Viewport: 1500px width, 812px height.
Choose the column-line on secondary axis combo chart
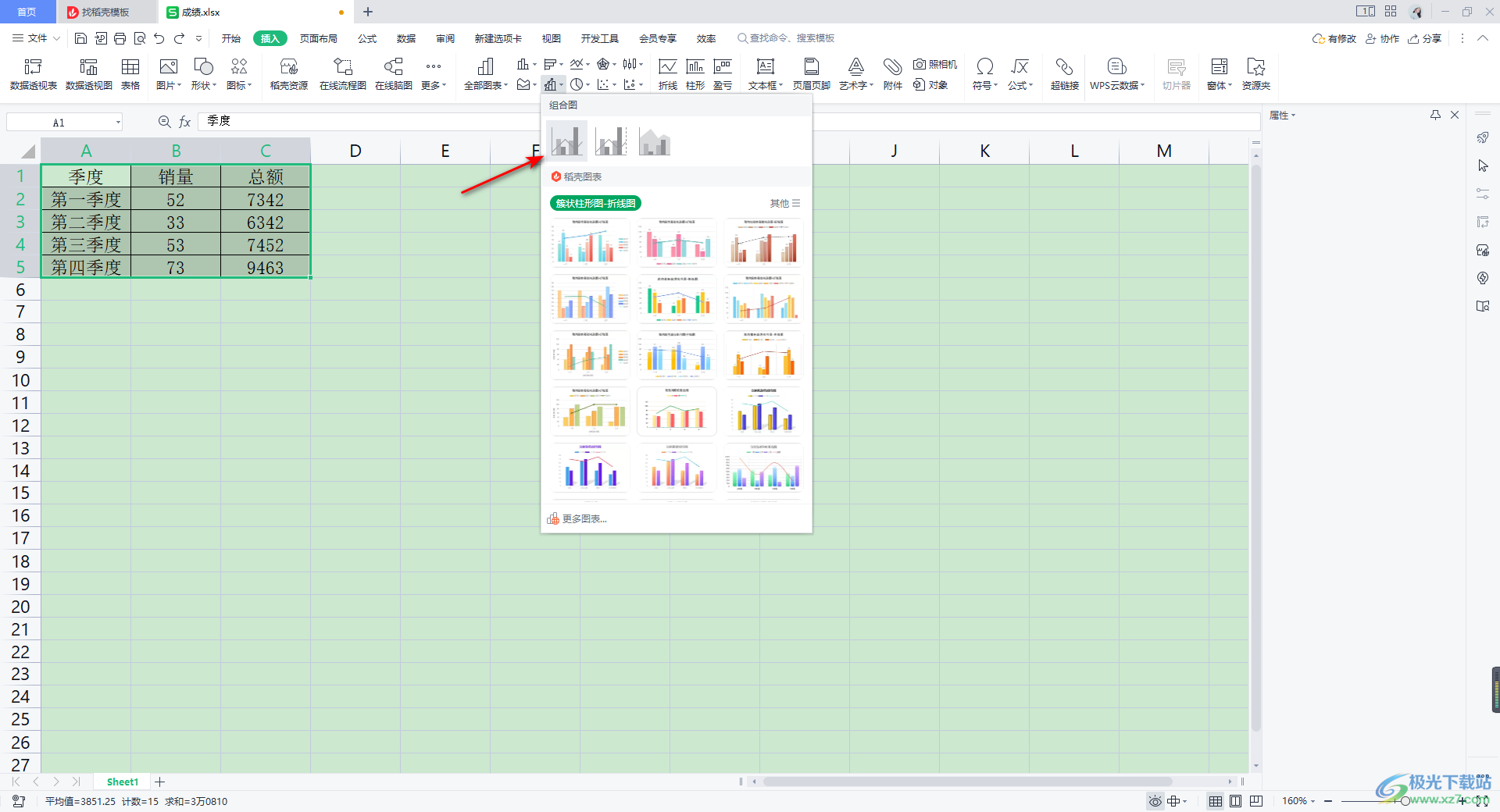(611, 141)
